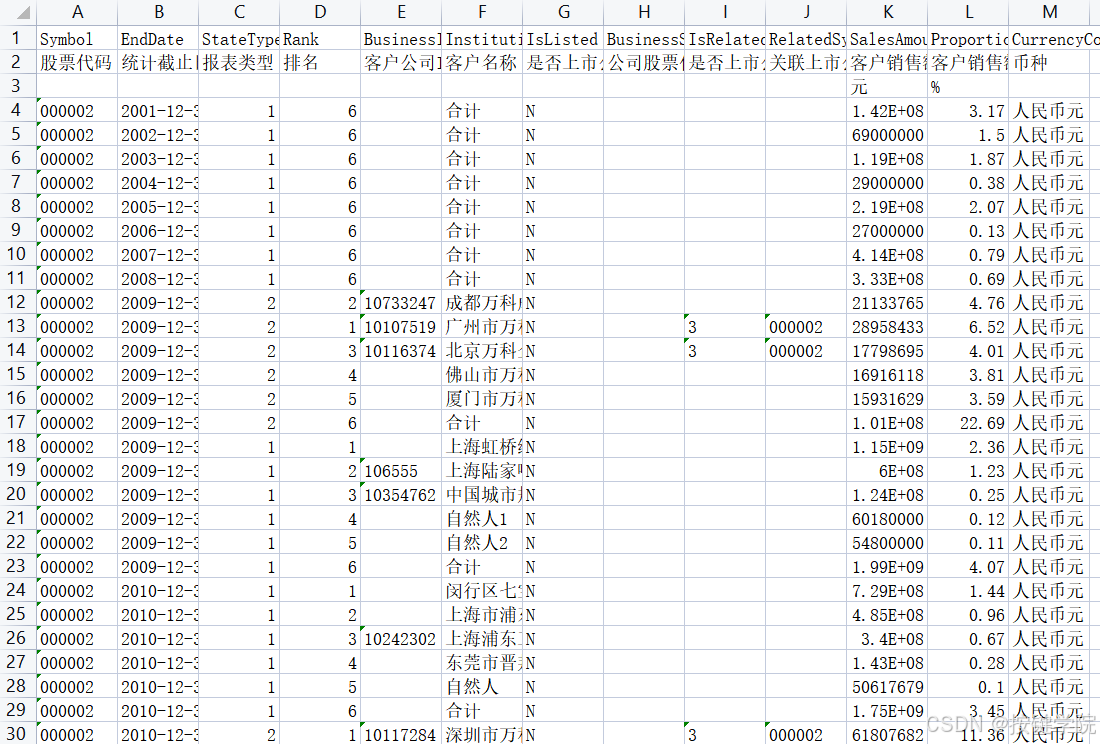
Task: Click the 北京万科 customer cell
Action: pos(482,351)
